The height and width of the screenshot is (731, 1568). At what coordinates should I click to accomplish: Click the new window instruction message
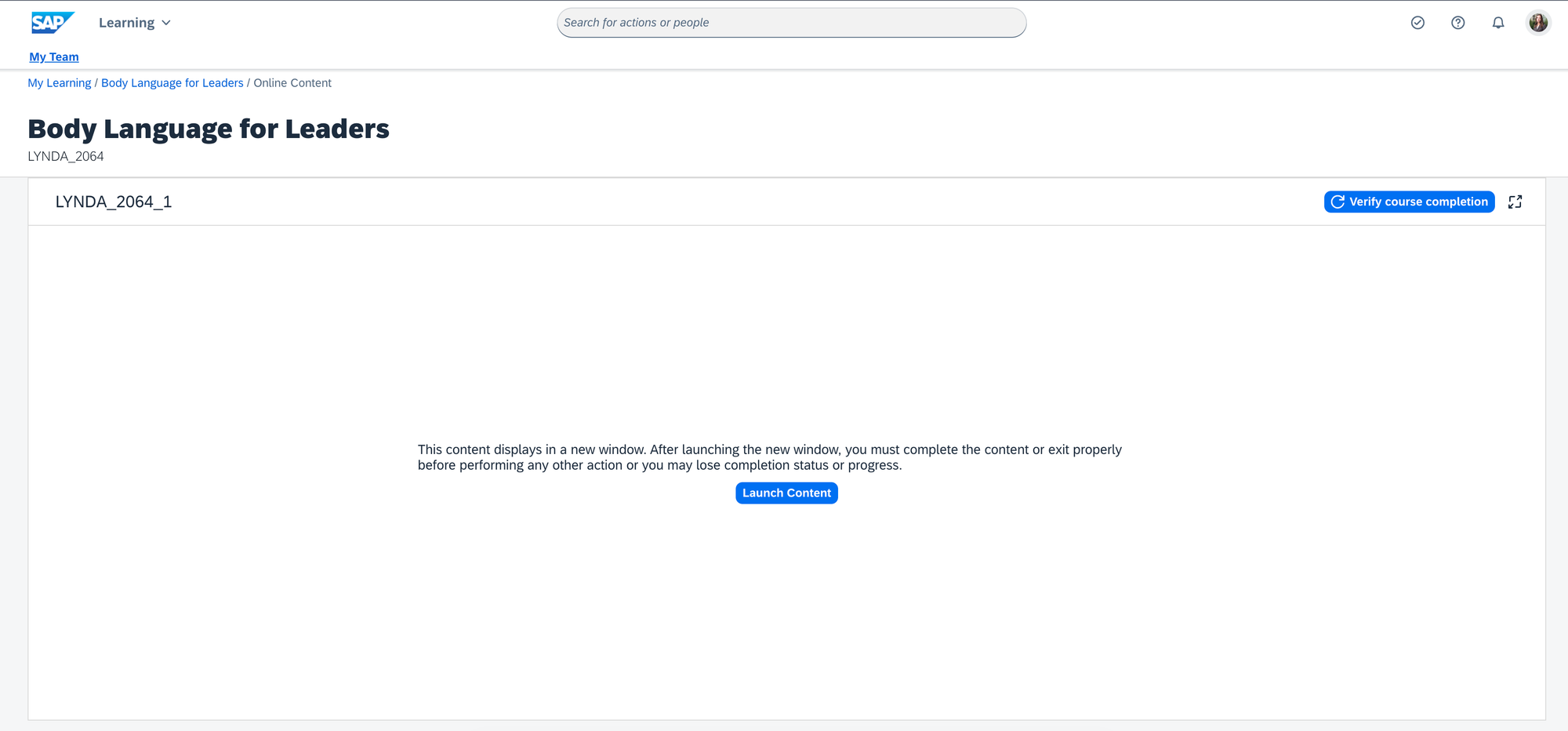(x=769, y=457)
